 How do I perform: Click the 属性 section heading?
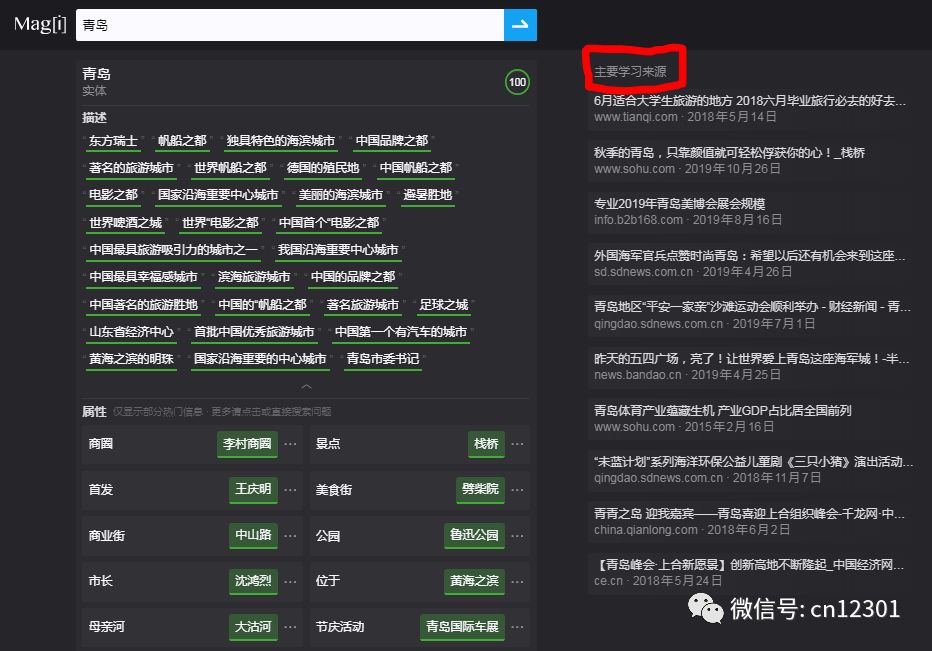[94, 411]
